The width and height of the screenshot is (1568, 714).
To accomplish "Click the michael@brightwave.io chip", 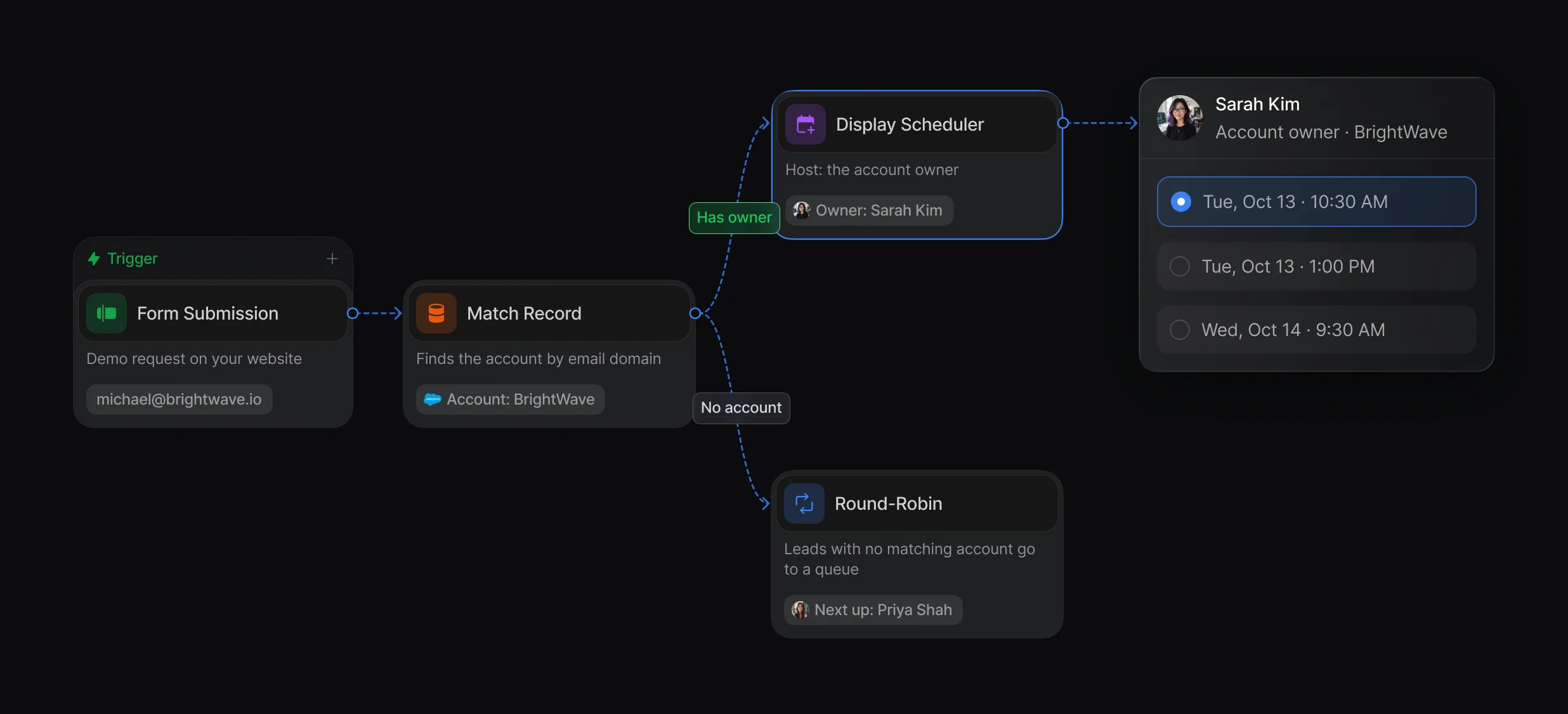I will click(x=180, y=399).
